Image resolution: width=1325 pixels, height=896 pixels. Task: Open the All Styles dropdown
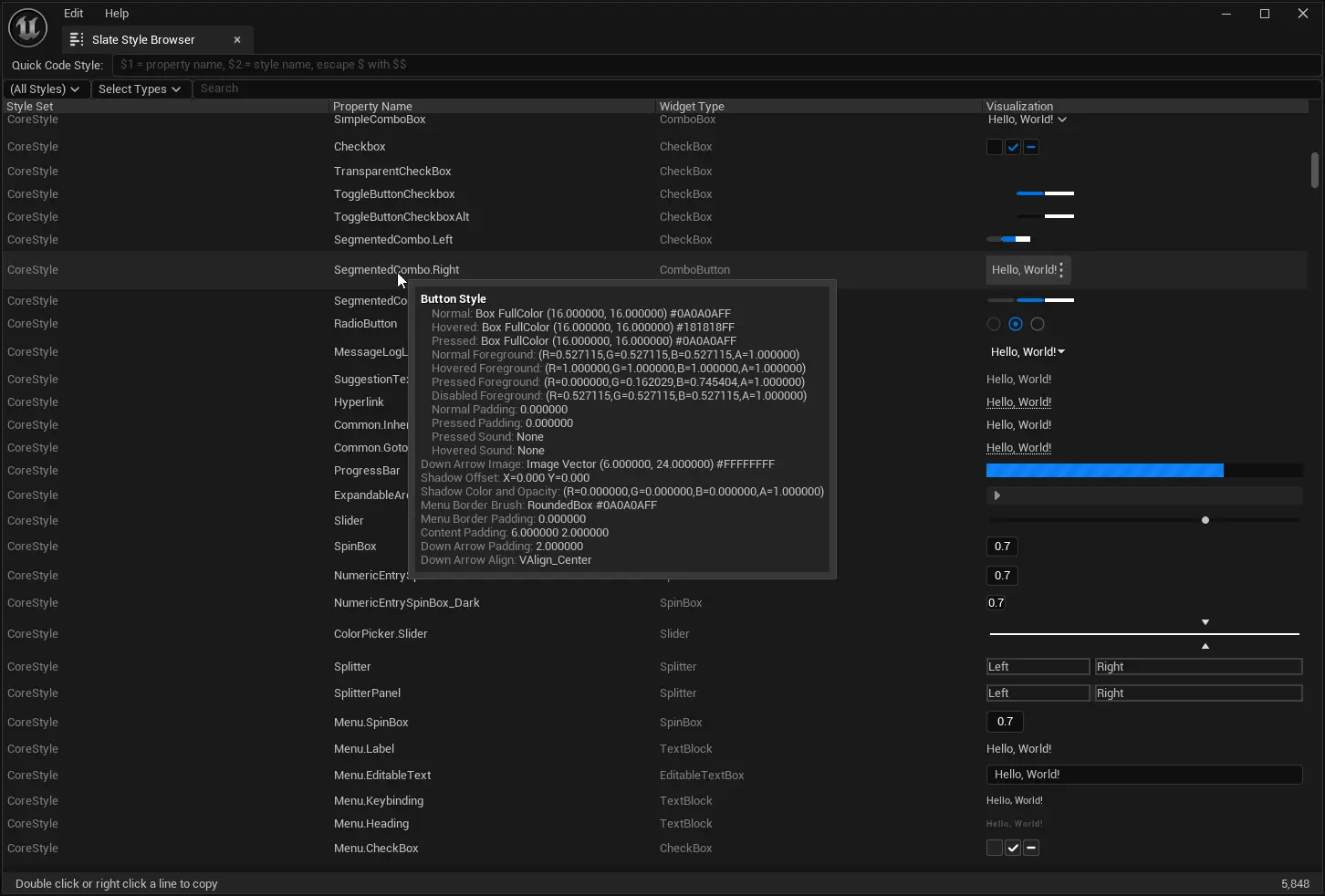point(45,89)
